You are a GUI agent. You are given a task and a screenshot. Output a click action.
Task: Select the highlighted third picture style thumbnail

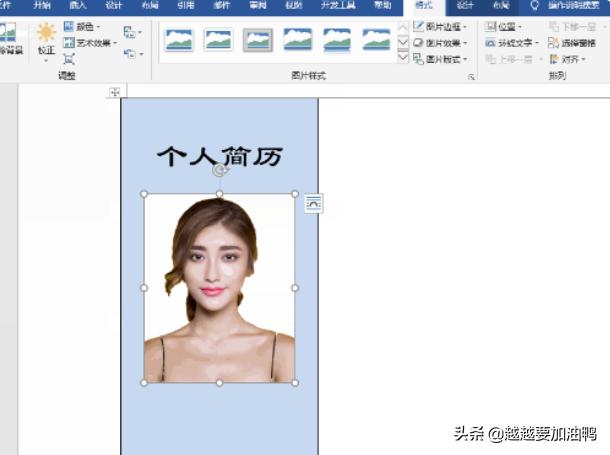[257, 40]
